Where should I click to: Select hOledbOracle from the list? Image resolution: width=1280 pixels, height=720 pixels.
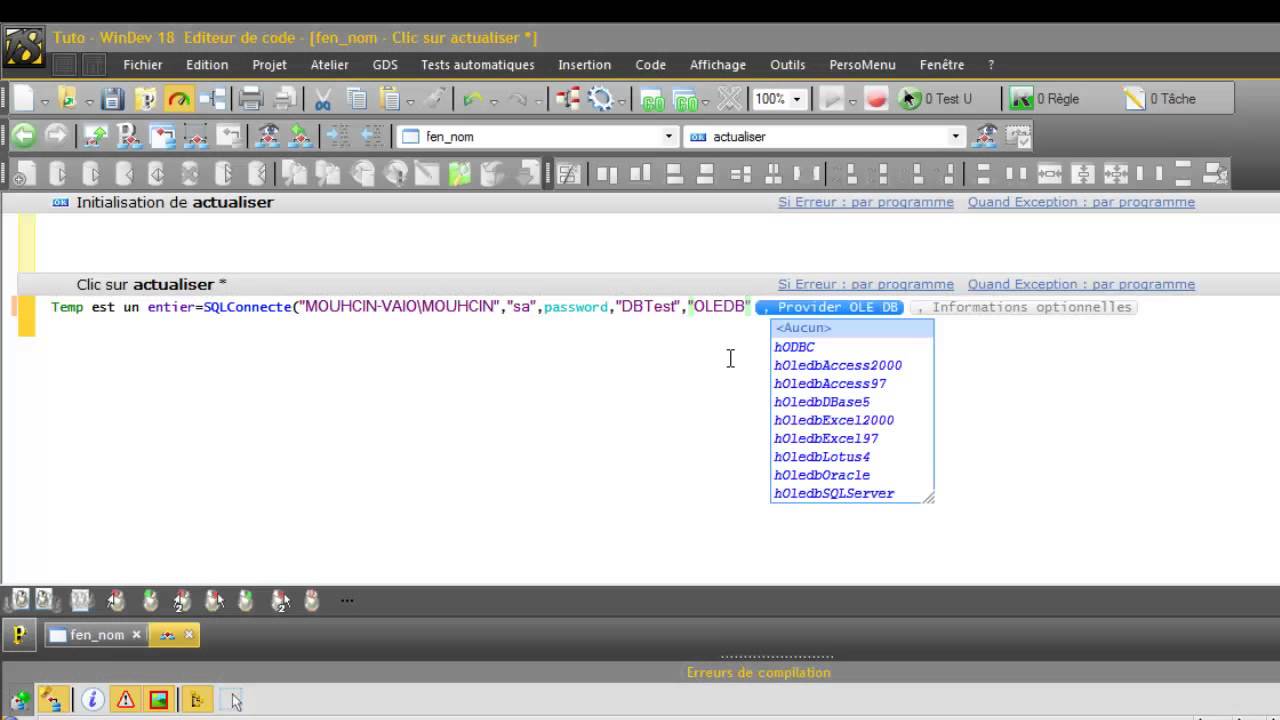pos(852,475)
